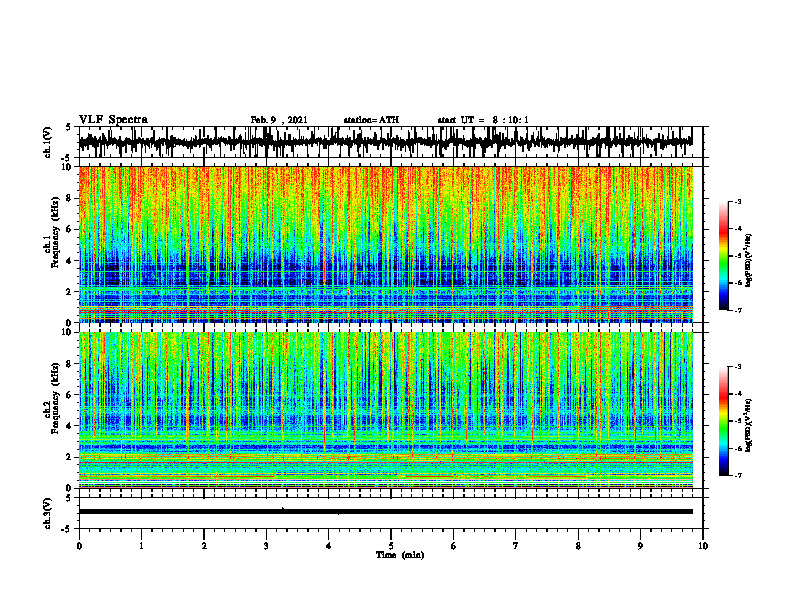Click the date text "Feb. 9 , 2021"
The image size is (792, 612).
pyautogui.click(x=279, y=120)
